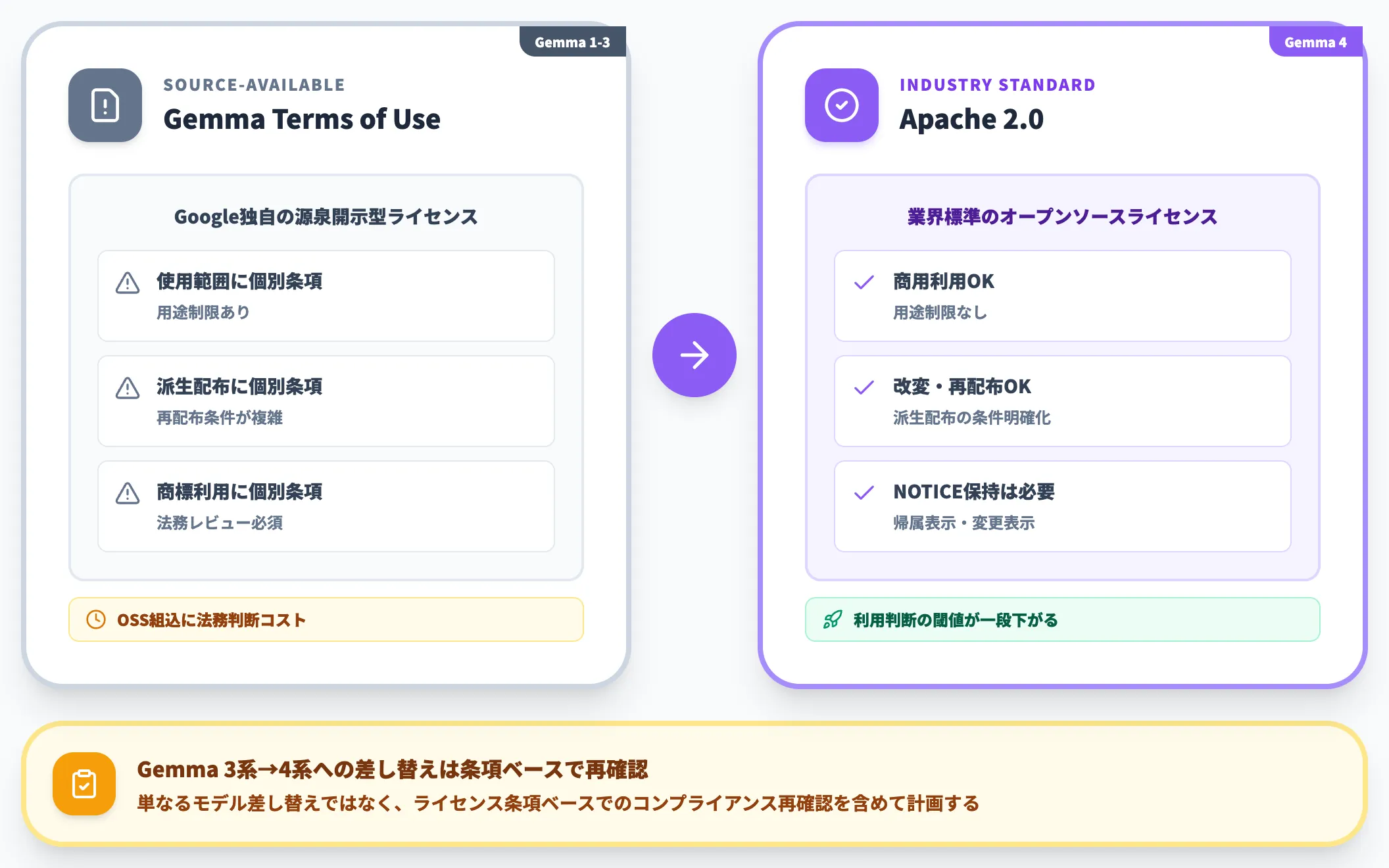Click the 法務レビュー必須 subtext
Viewport: 1389px width, 868px height.
point(220,523)
